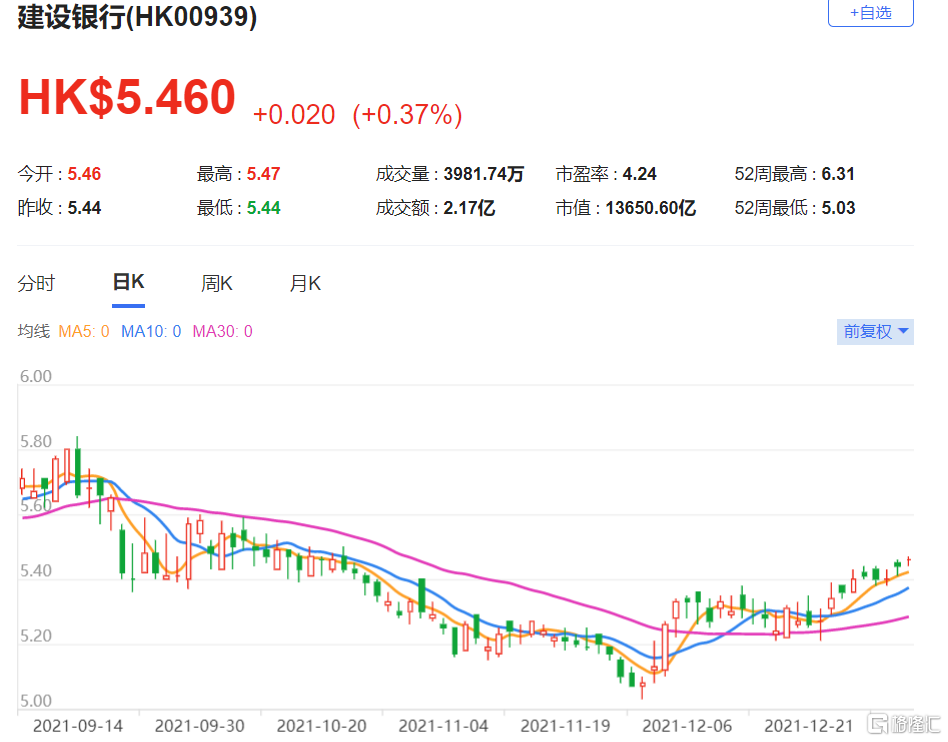Click the MA30 indicator label

(x=222, y=331)
